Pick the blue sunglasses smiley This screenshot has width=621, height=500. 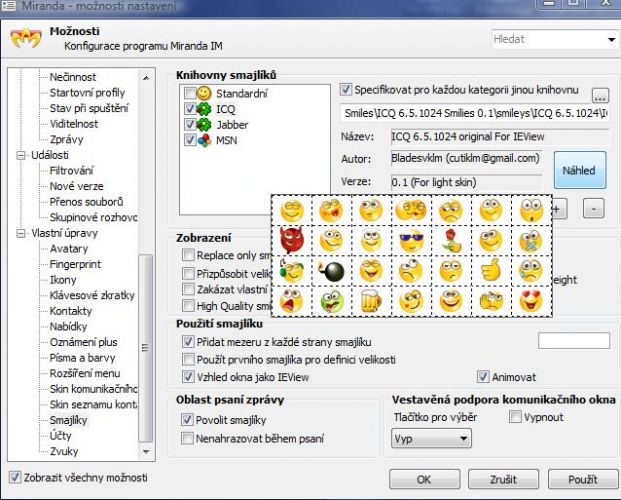point(411,240)
